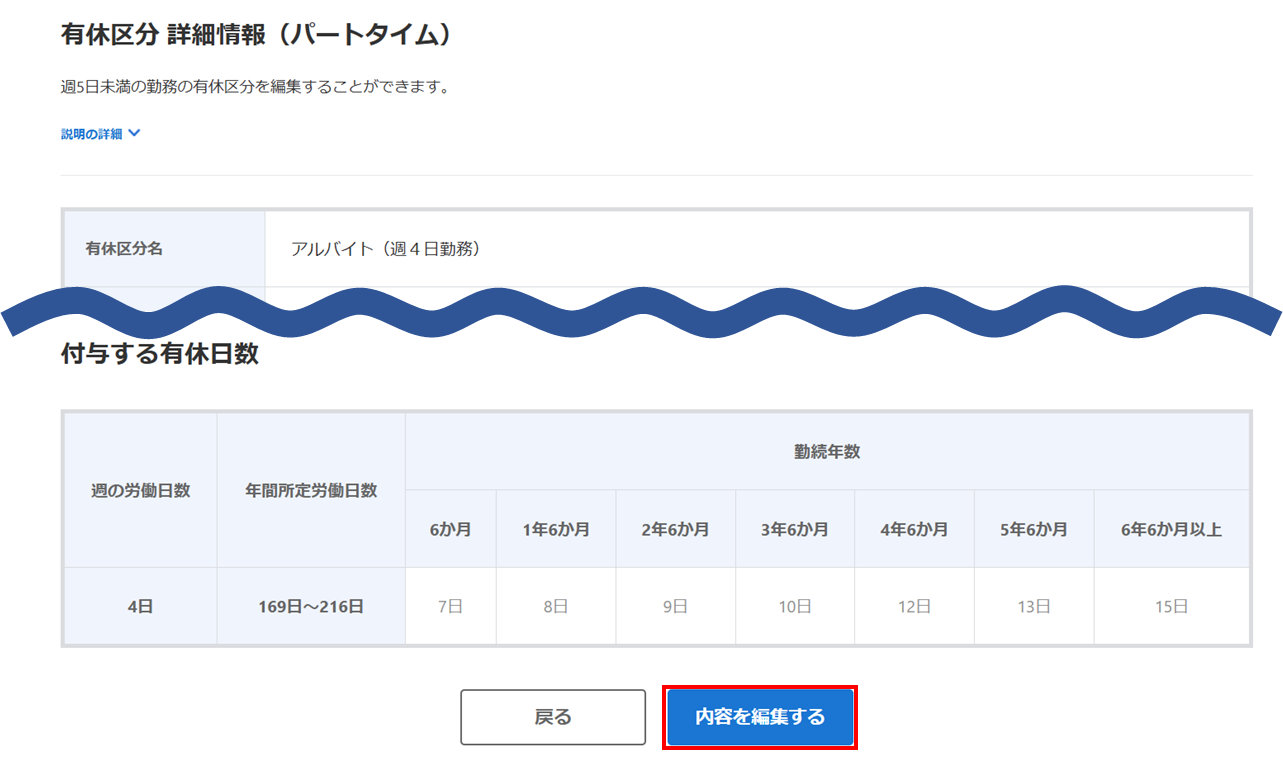Click the 4日 weekly workdays cell
Image resolution: width=1283 pixels, height=766 pixels.
(x=141, y=606)
